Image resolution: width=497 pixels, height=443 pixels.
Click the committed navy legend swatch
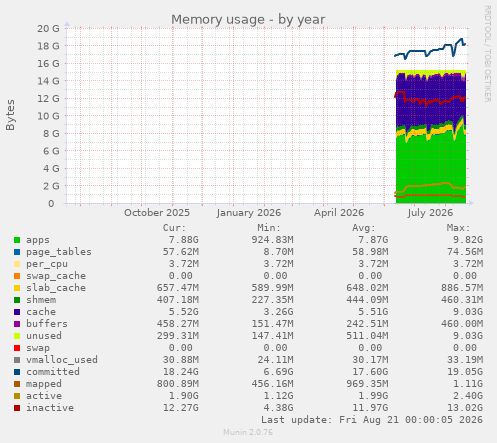[x=17, y=372]
